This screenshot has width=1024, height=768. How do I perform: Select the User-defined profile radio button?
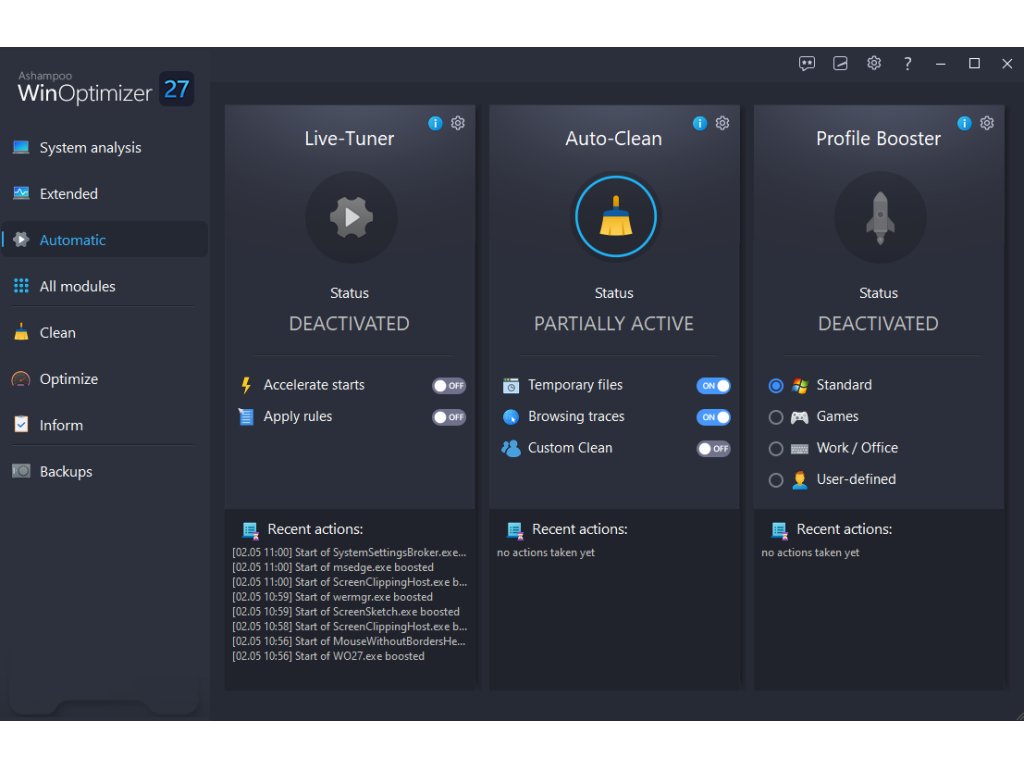point(776,480)
